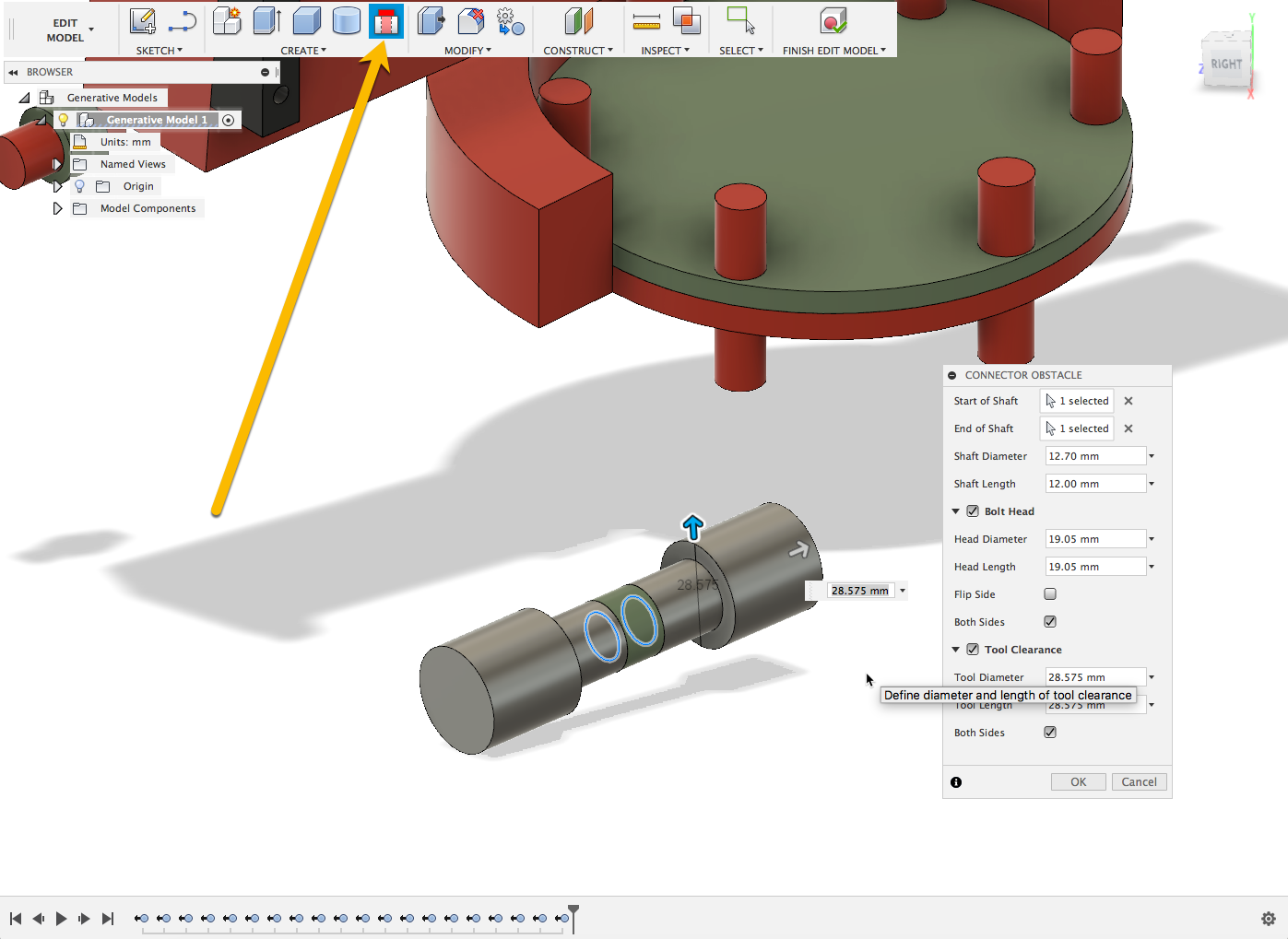Click the Measure ruler icon
Image resolution: width=1288 pixels, height=939 pixels.
pyautogui.click(x=646, y=21)
